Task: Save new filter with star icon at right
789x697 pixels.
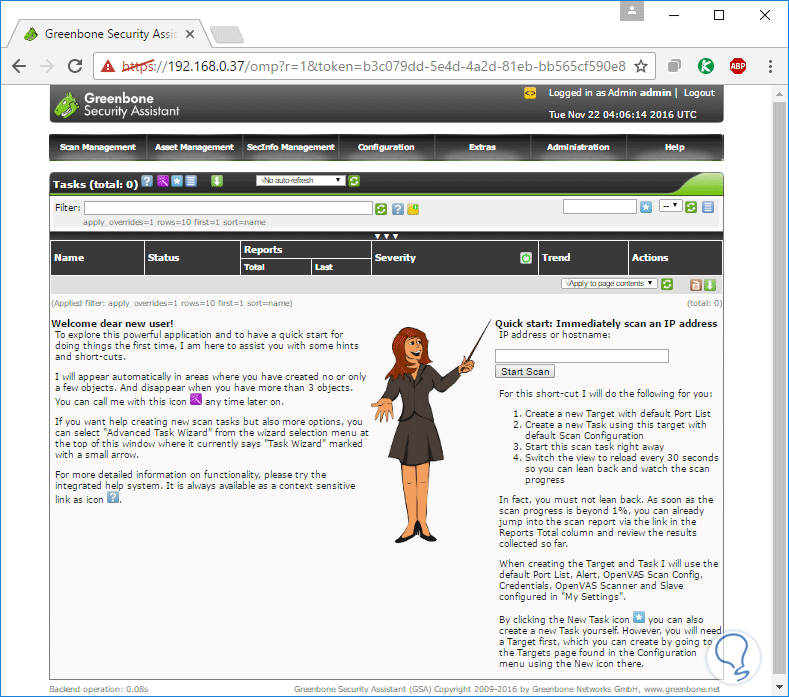Action: tap(646, 207)
